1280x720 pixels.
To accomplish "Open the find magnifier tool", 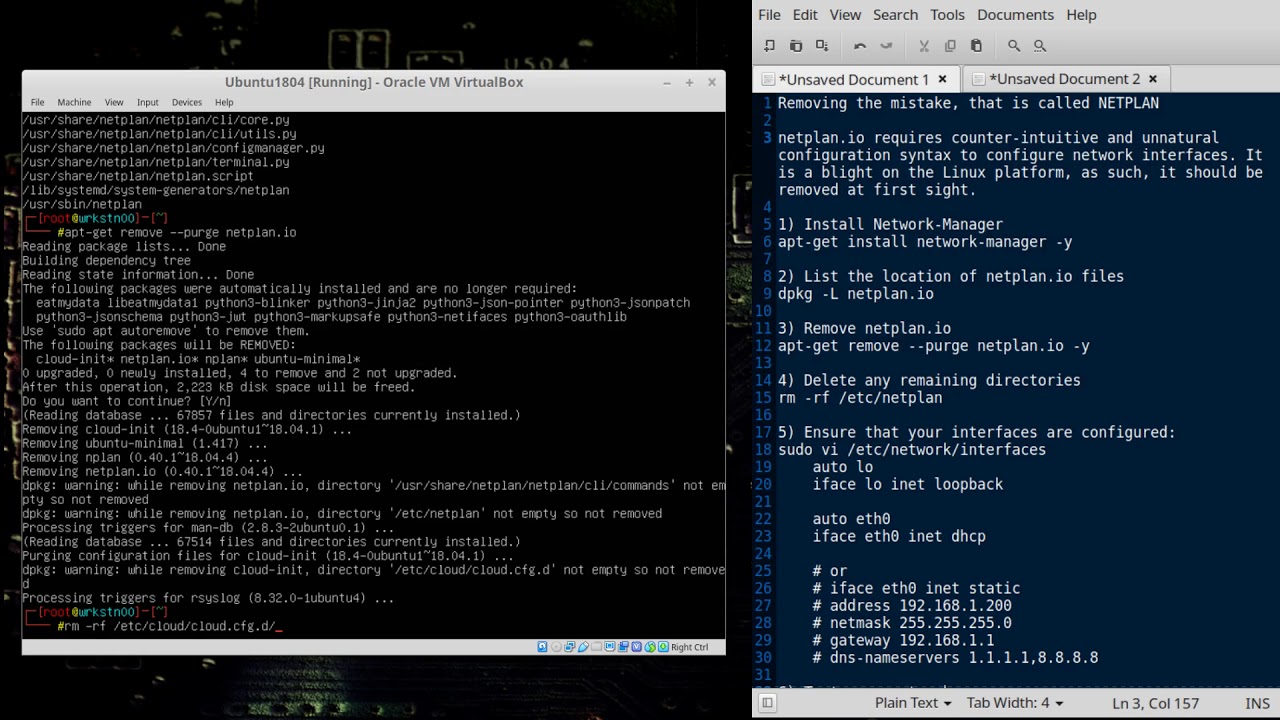I will [x=1014, y=46].
